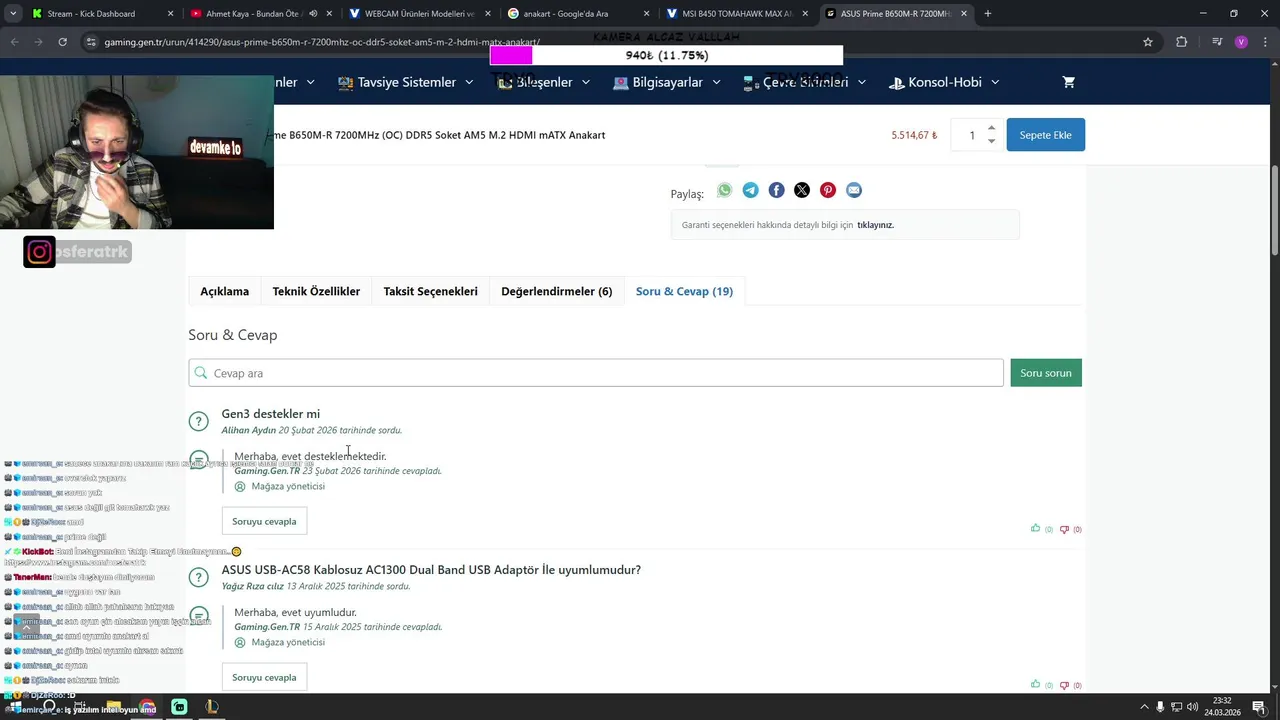Click Instagram logo on stream overlay
Viewport: 1280px width, 720px height.
coord(39,252)
